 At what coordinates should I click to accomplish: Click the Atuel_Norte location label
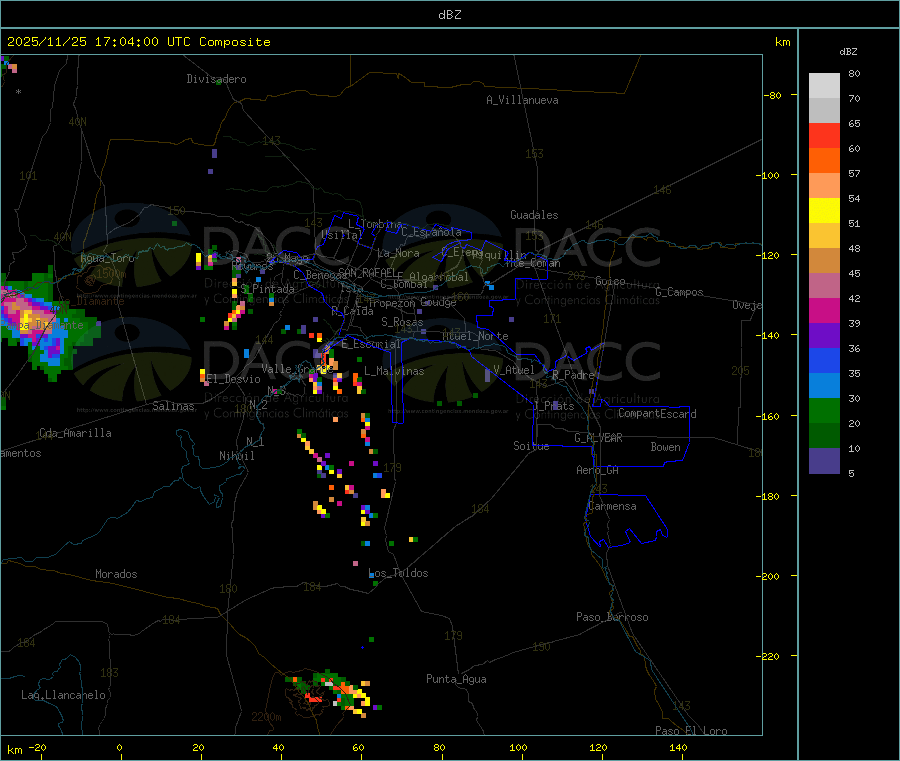click(475, 336)
